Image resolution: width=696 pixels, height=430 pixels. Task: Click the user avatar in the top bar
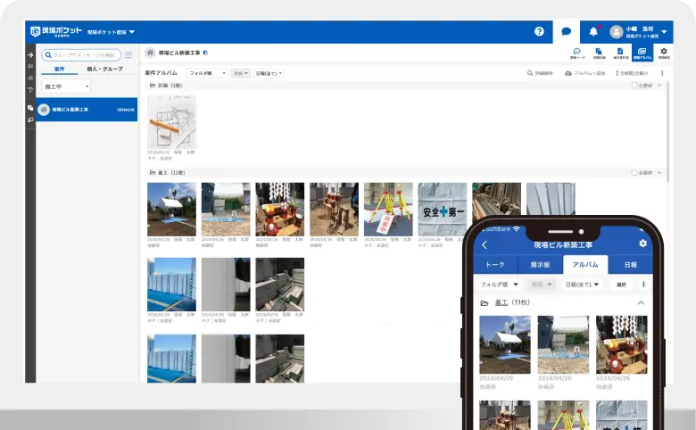pyautogui.click(x=616, y=32)
